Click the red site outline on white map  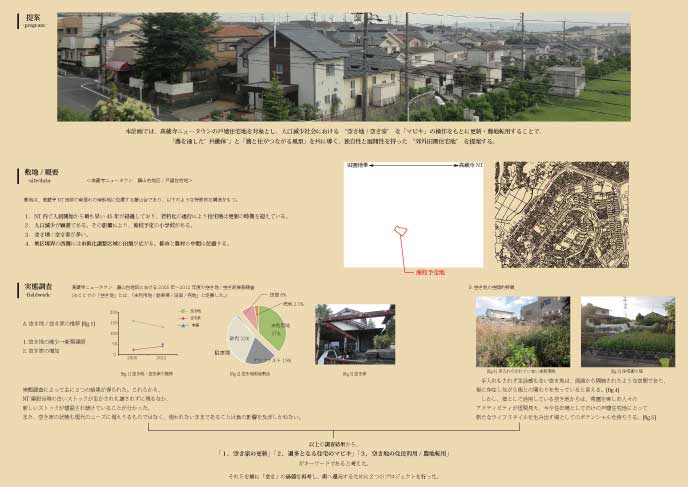point(400,231)
